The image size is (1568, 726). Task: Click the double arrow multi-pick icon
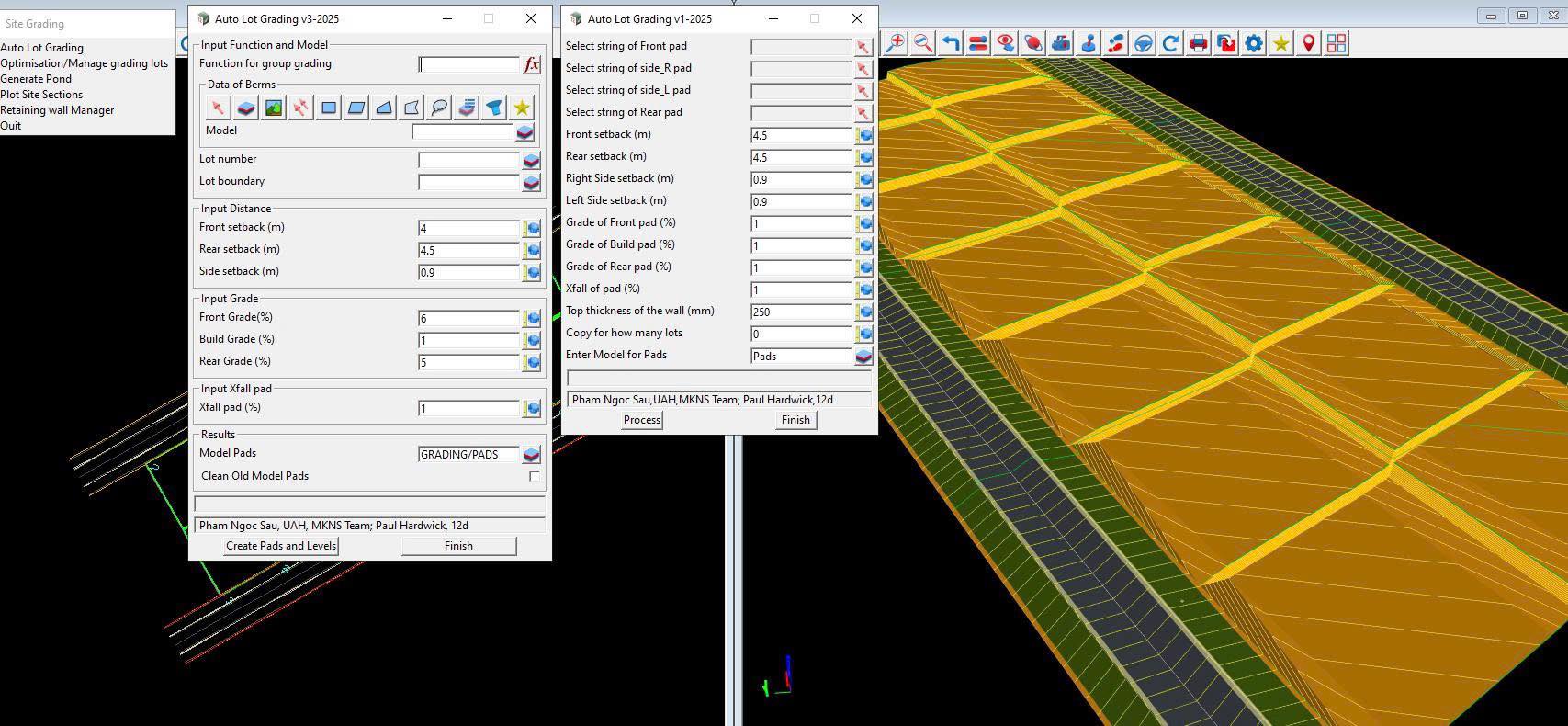pos(300,108)
